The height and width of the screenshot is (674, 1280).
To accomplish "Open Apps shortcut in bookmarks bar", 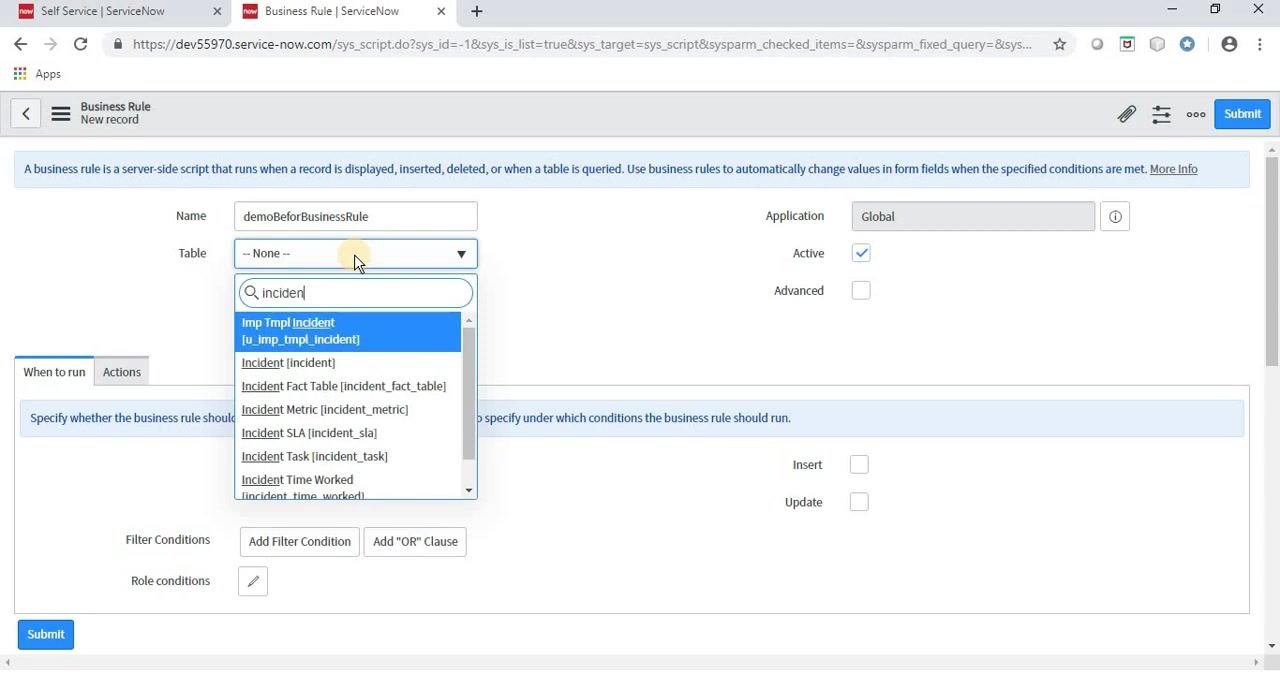I will click(37, 74).
